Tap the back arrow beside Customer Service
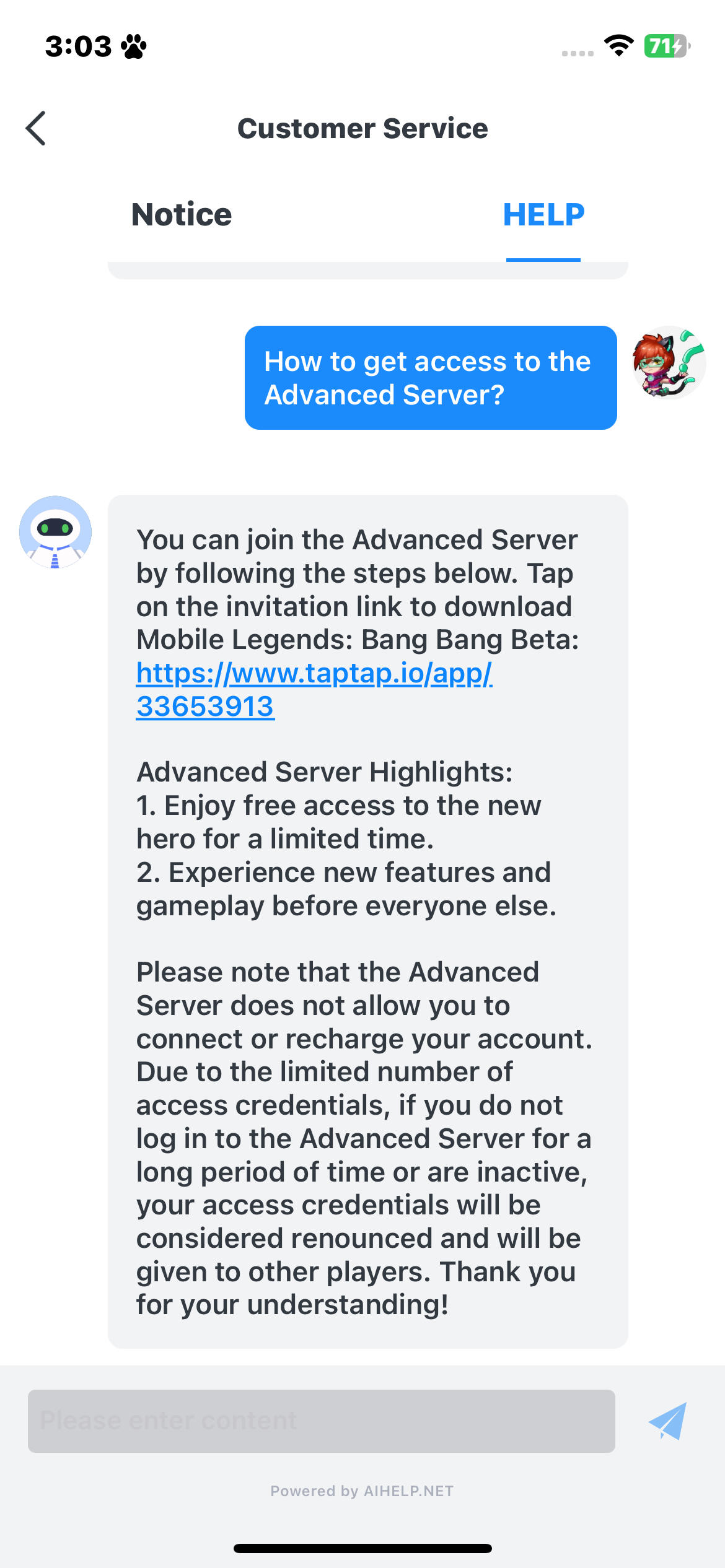Viewport: 725px width, 1568px height. click(36, 128)
